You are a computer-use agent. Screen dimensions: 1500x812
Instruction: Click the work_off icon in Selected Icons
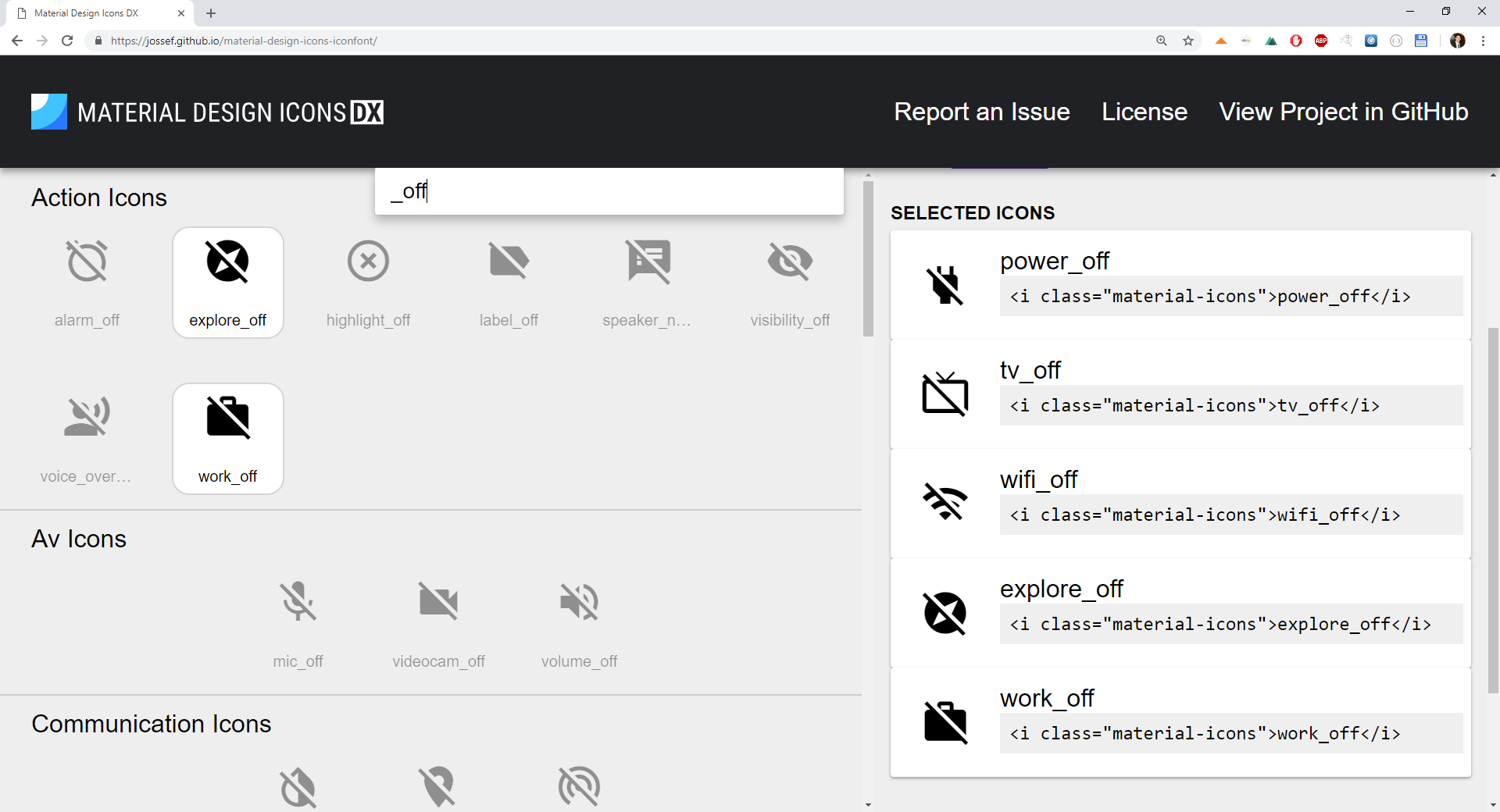(945, 721)
